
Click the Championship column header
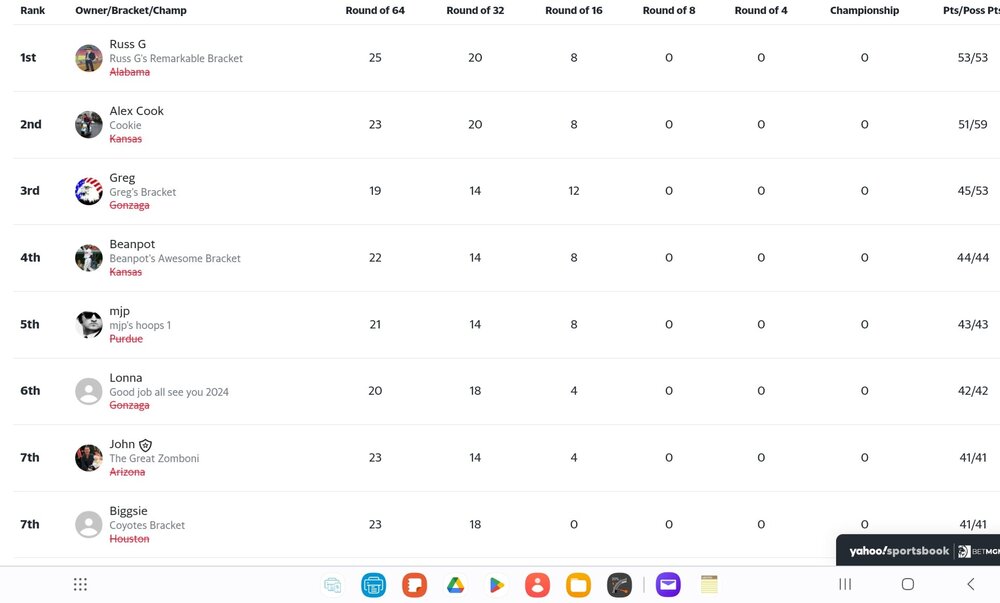point(864,10)
